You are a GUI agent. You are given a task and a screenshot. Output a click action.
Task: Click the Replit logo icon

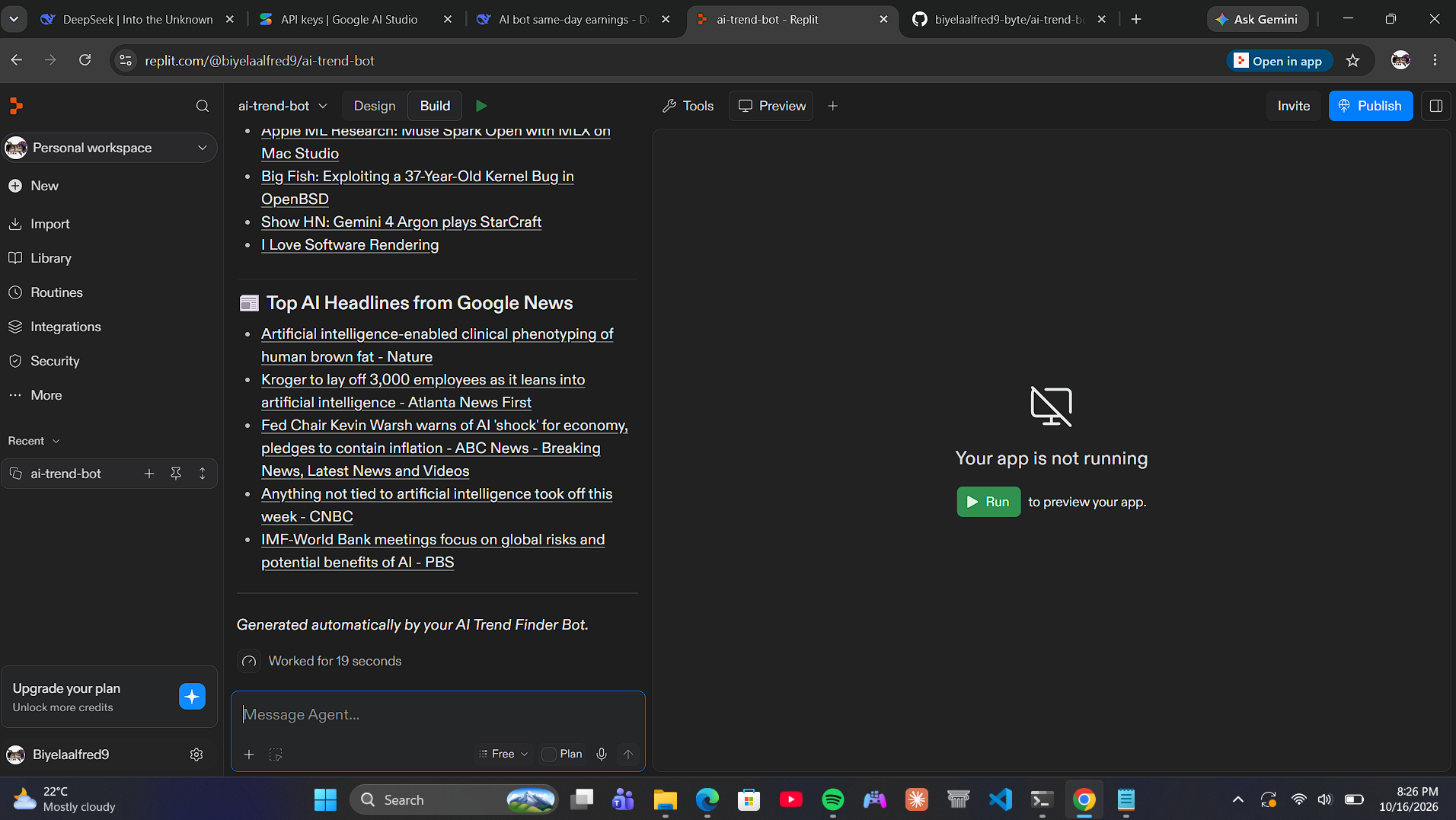pos(16,106)
